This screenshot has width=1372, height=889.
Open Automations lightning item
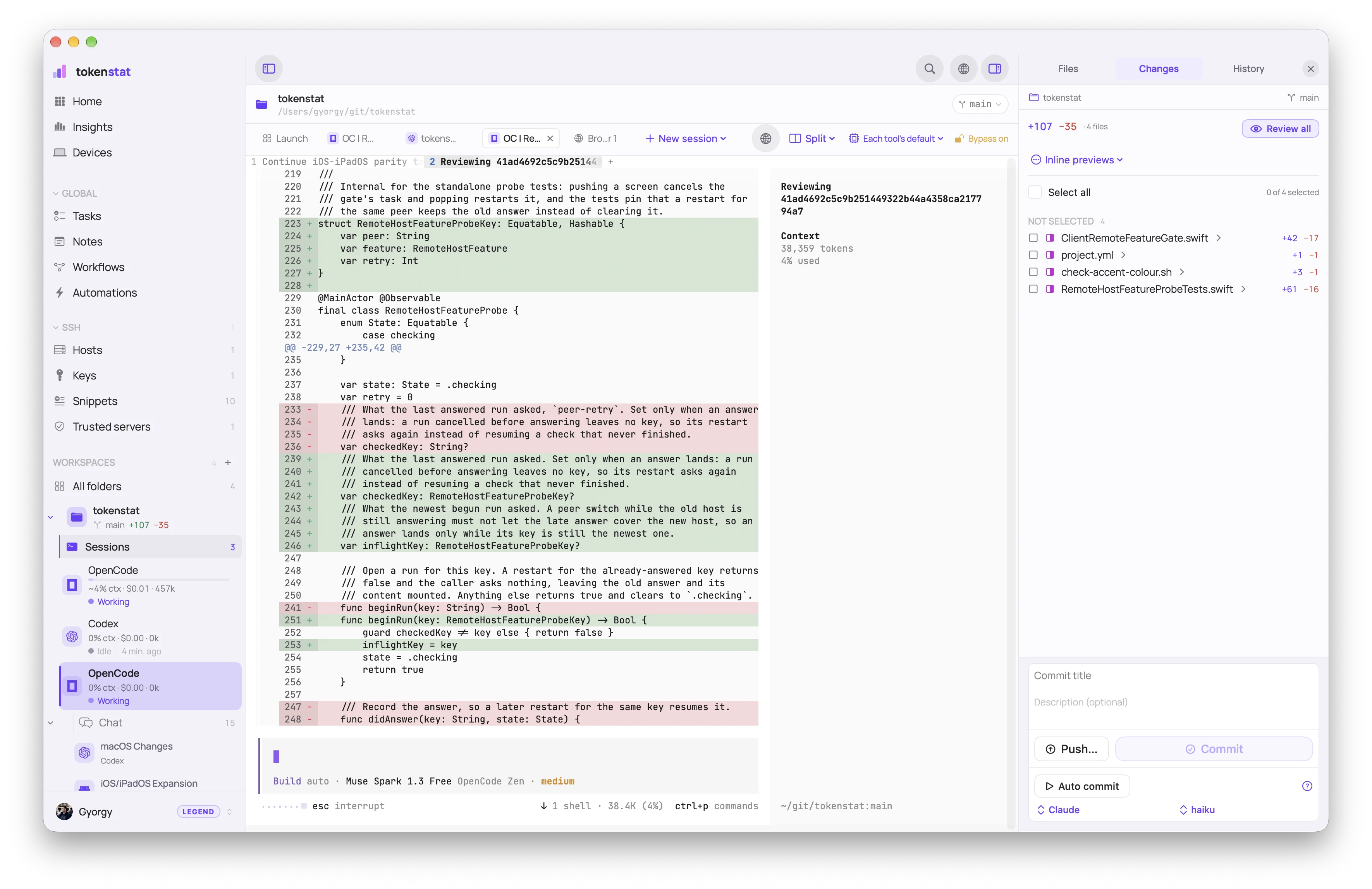[104, 293]
